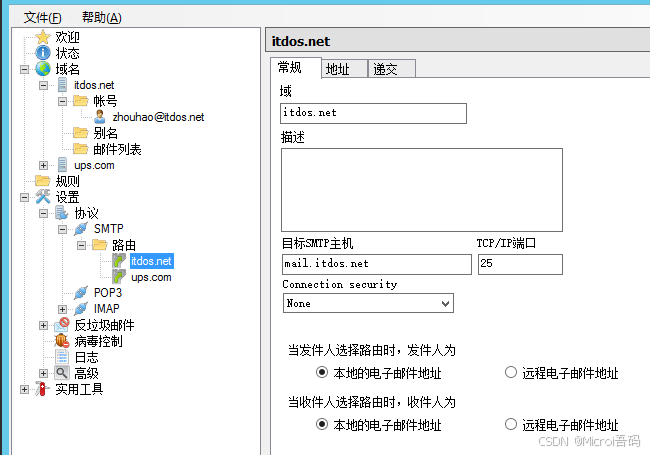The image size is (650, 455).
Task: Expand the 反垃圾邮件 node
Action: (x=44, y=325)
